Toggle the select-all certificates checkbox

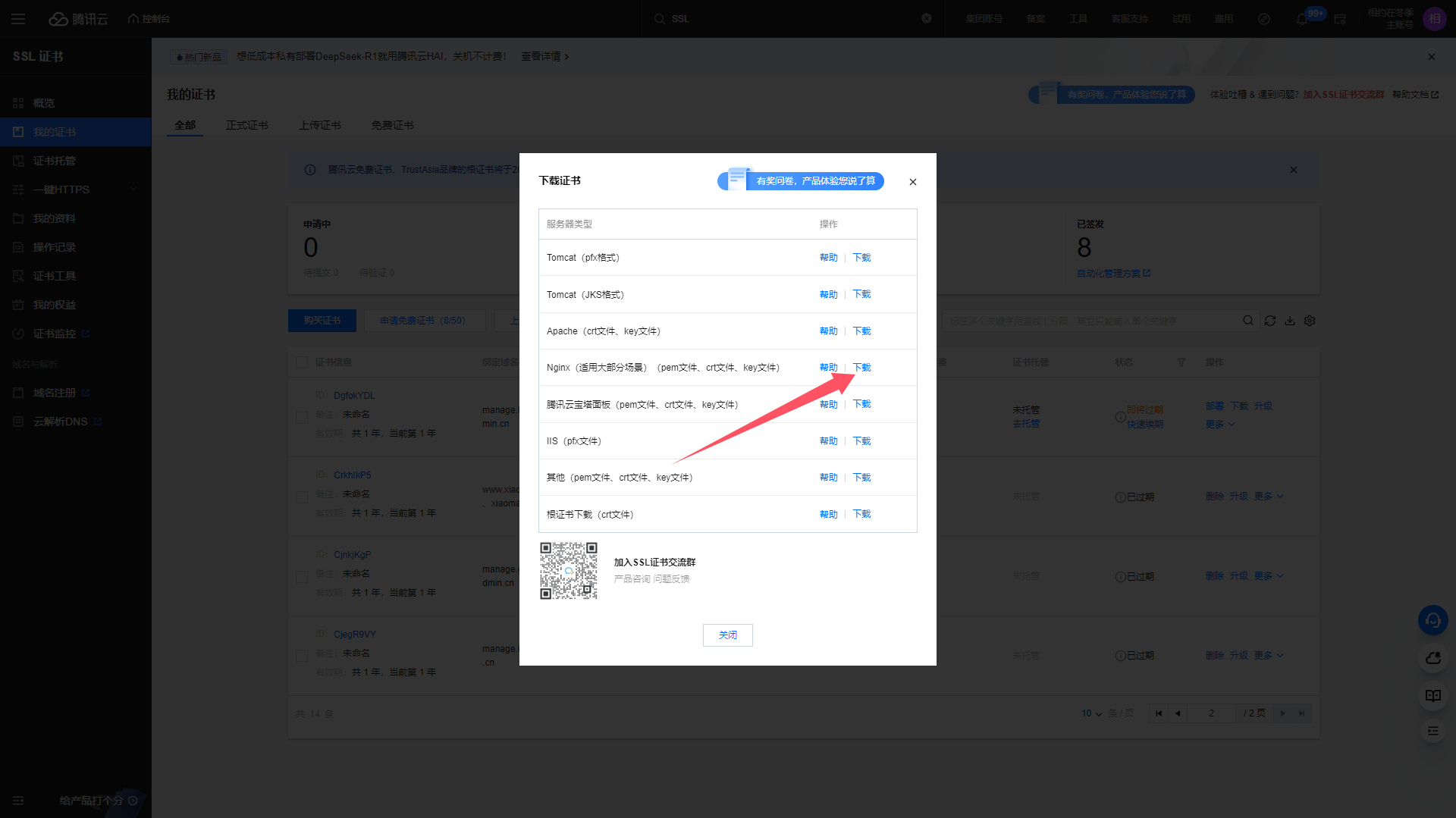point(302,362)
